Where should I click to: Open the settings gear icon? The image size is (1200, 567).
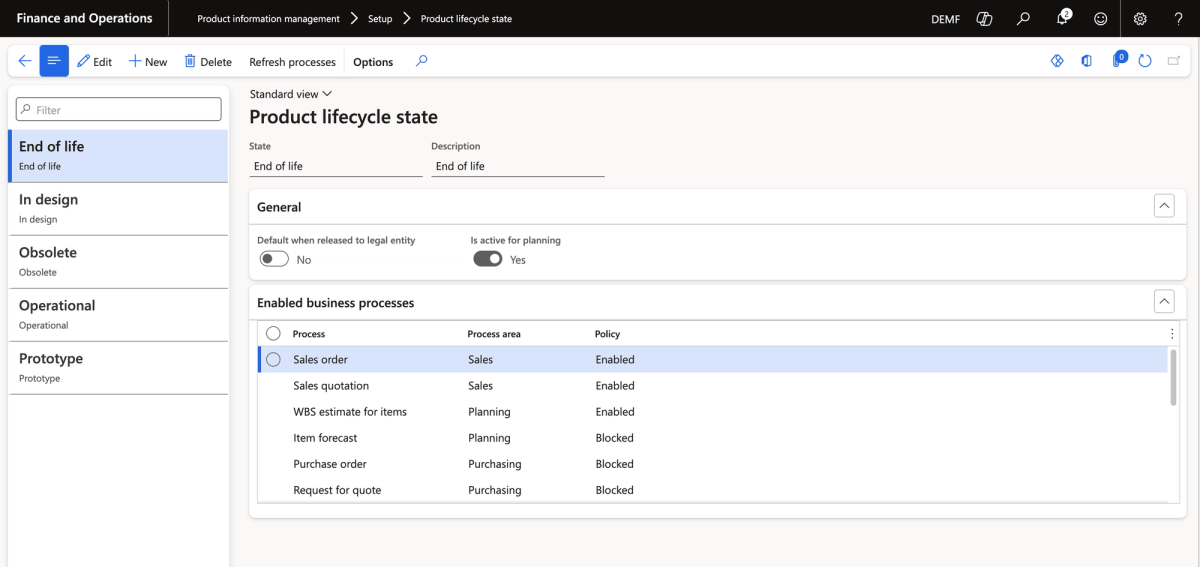1140,18
